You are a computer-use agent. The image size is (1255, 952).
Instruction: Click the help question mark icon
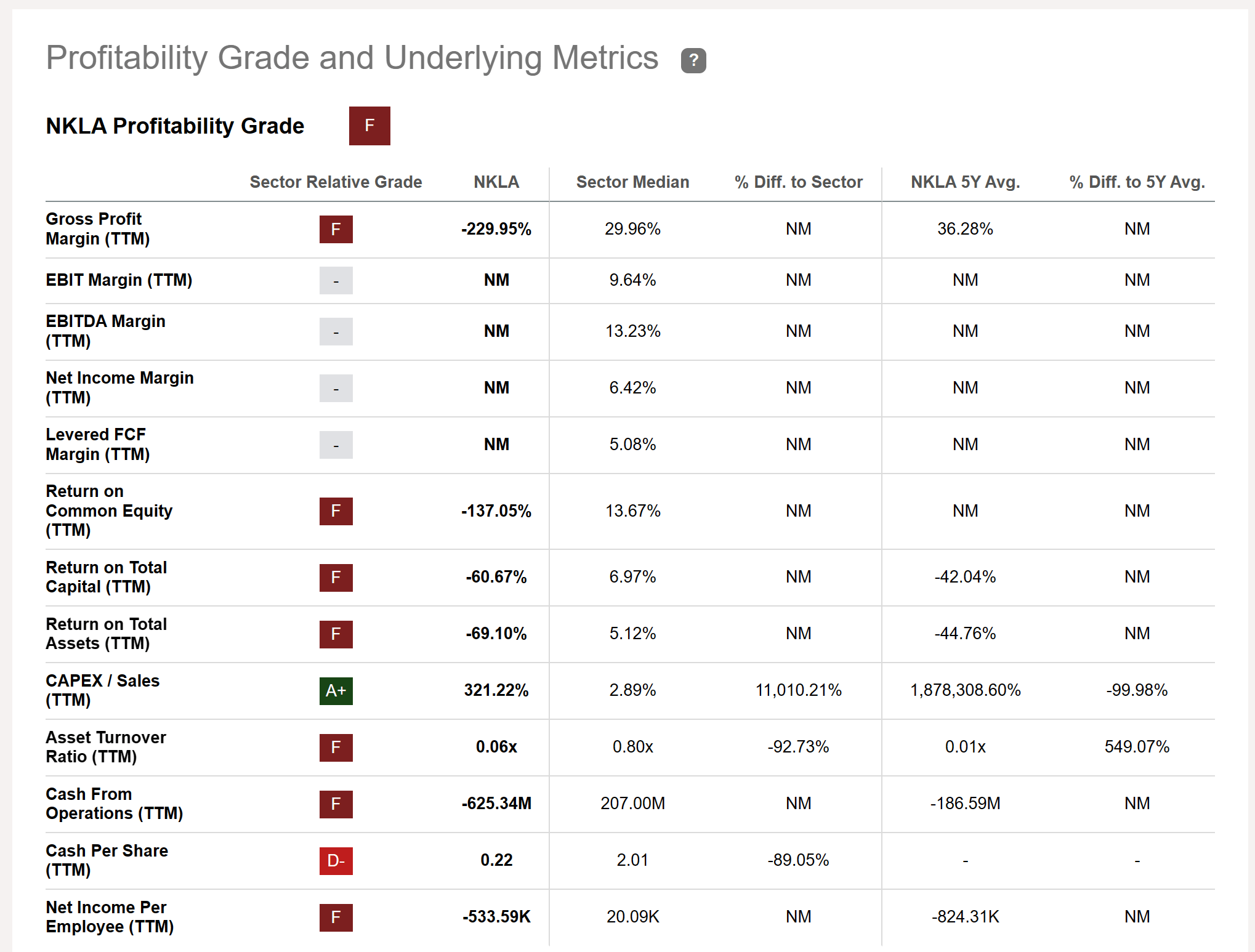pos(693,60)
